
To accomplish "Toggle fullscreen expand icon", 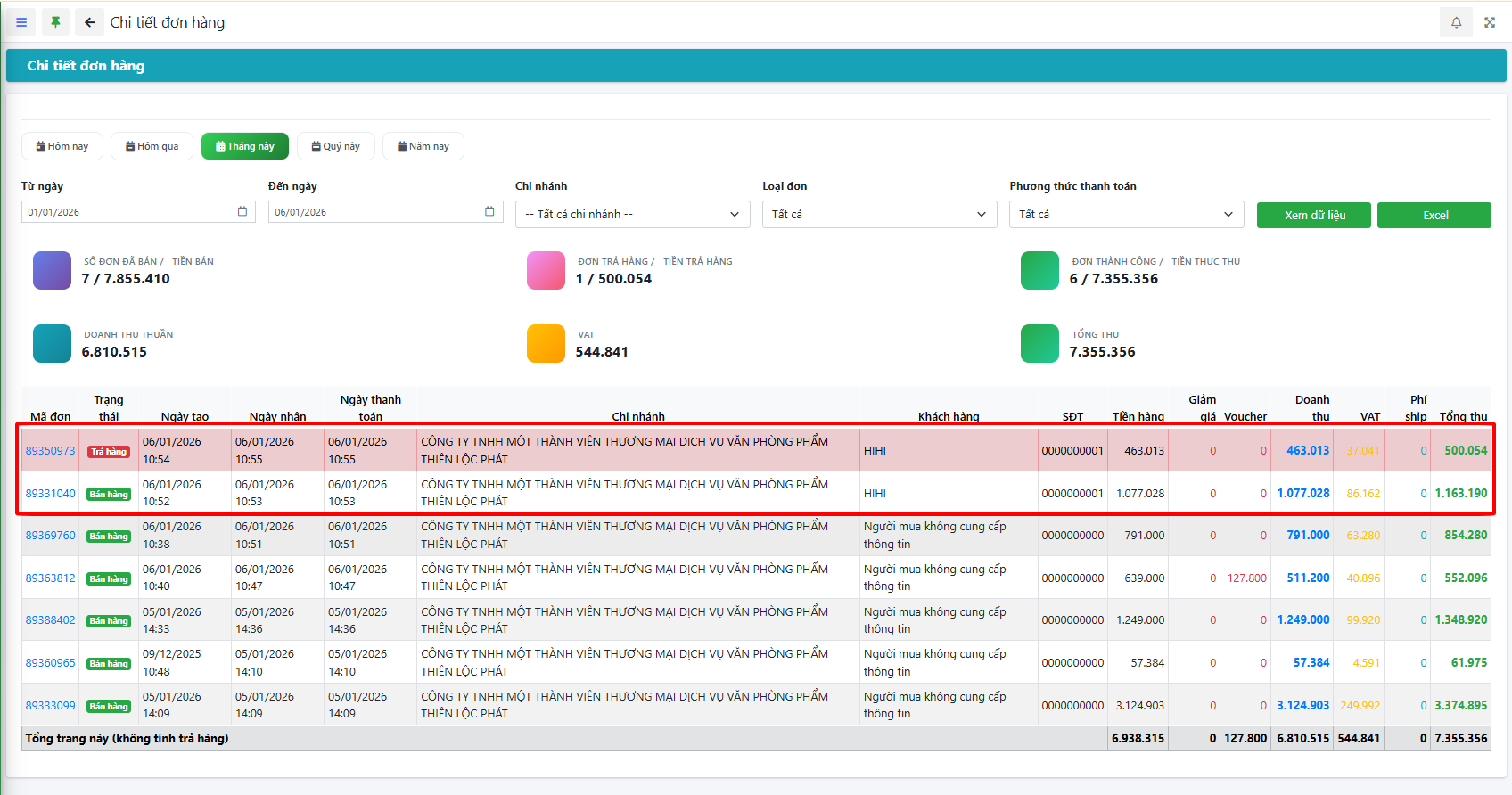I will (x=1490, y=22).
